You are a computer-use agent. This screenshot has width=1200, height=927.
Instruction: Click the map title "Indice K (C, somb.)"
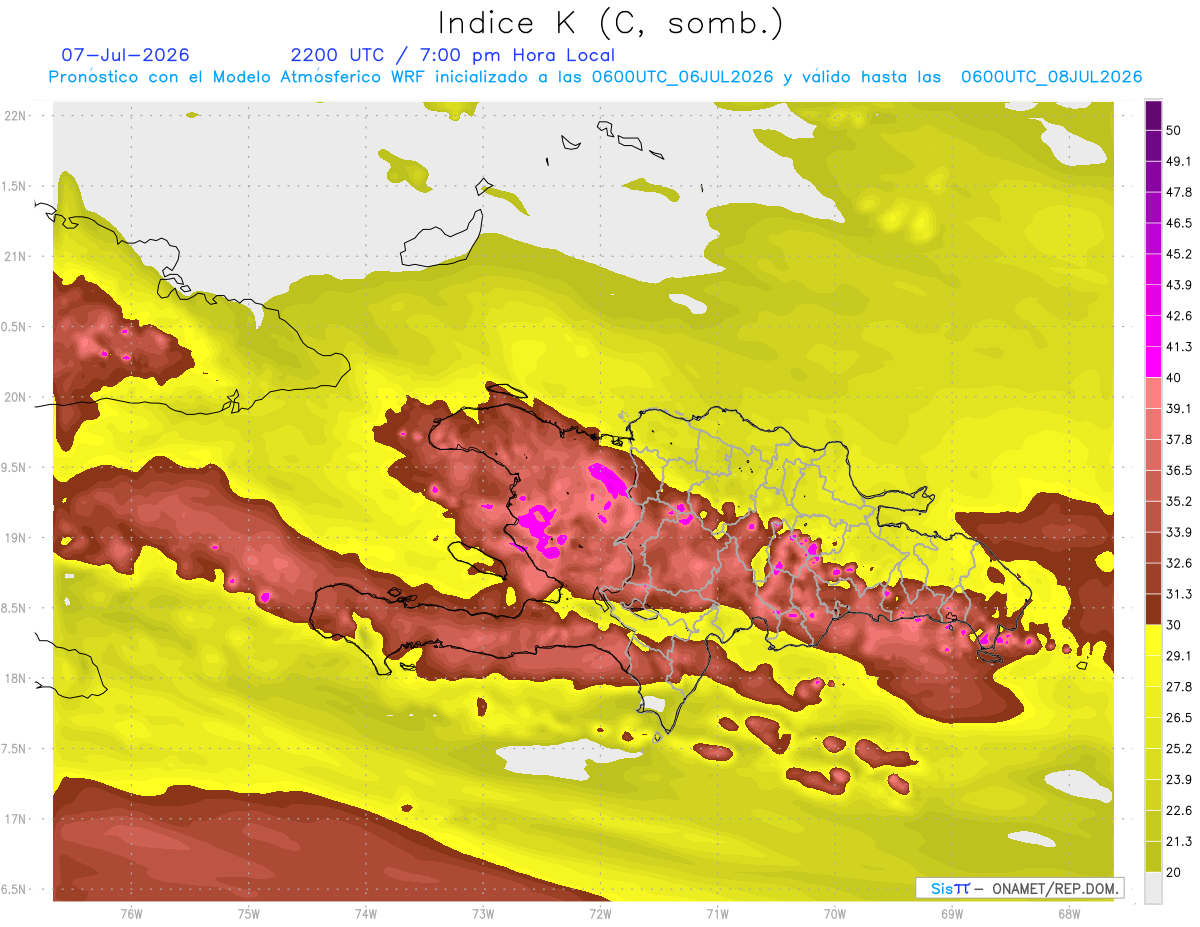[x=609, y=23]
